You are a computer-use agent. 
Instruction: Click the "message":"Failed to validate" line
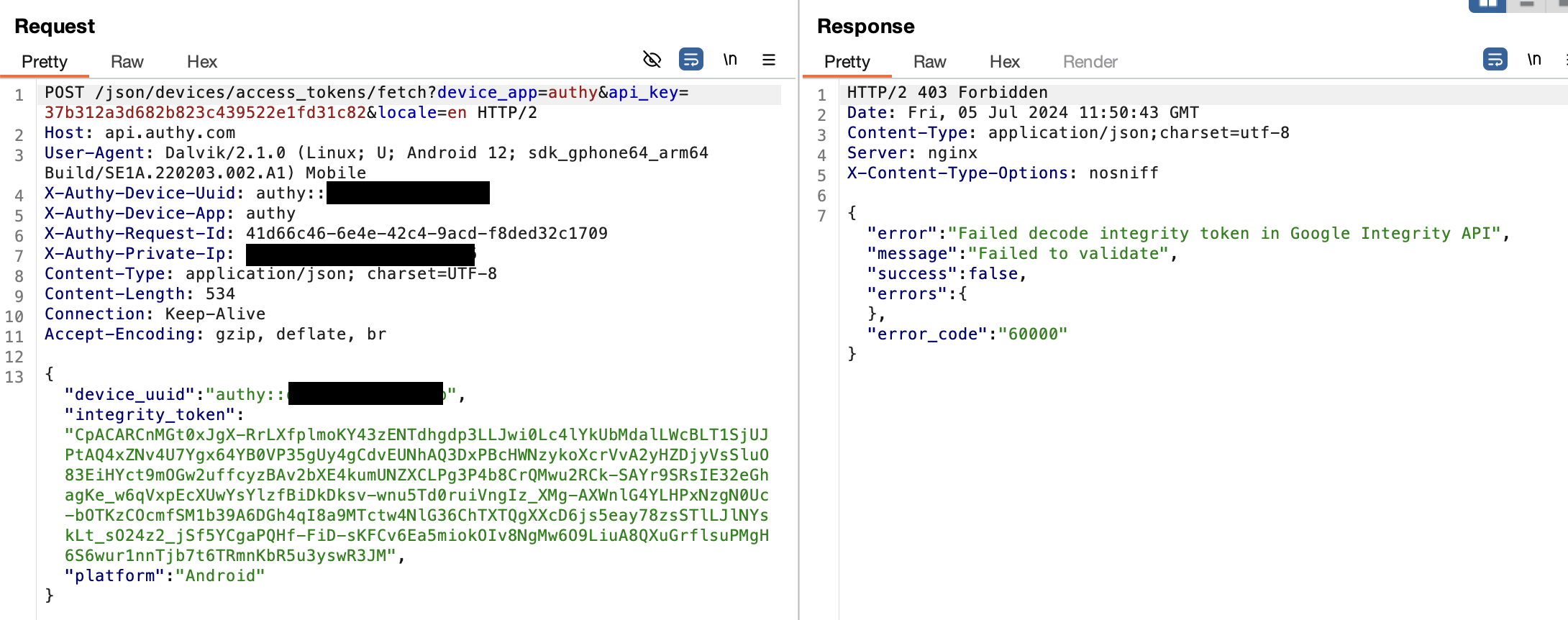pyautogui.click(x=1022, y=254)
